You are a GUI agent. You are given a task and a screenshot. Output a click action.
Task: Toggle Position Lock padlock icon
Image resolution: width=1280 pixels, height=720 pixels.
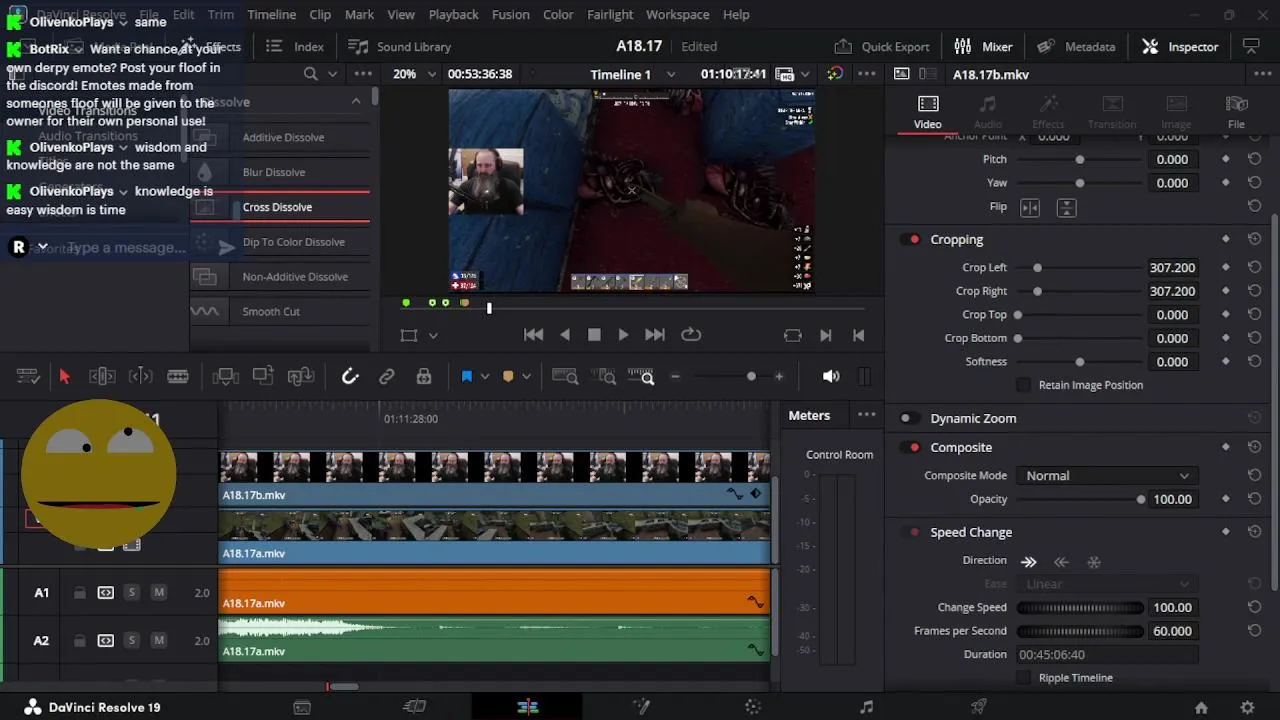click(x=424, y=376)
